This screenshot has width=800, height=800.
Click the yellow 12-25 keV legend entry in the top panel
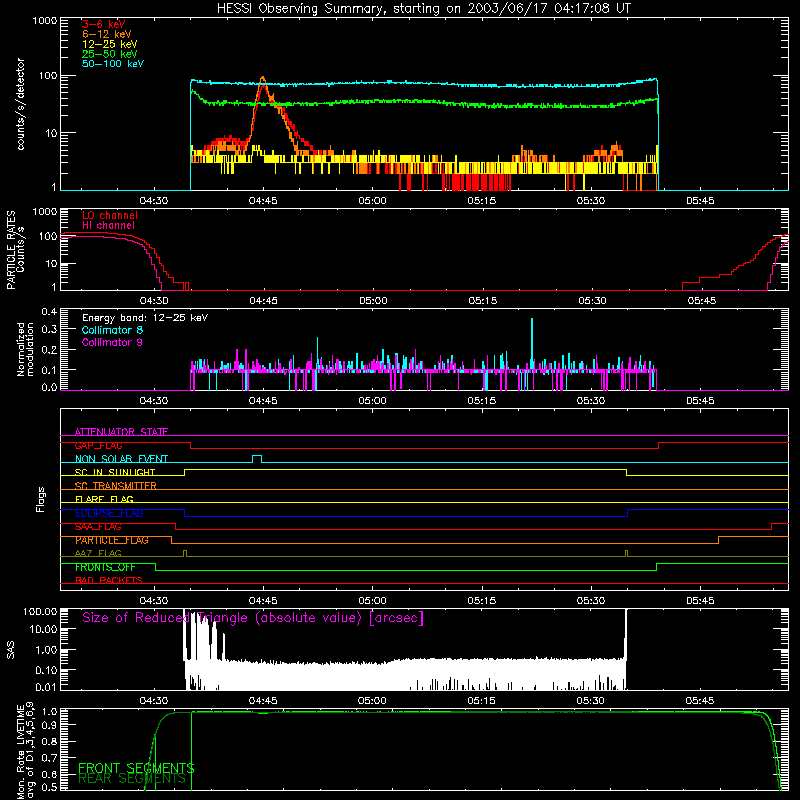(x=110, y=44)
